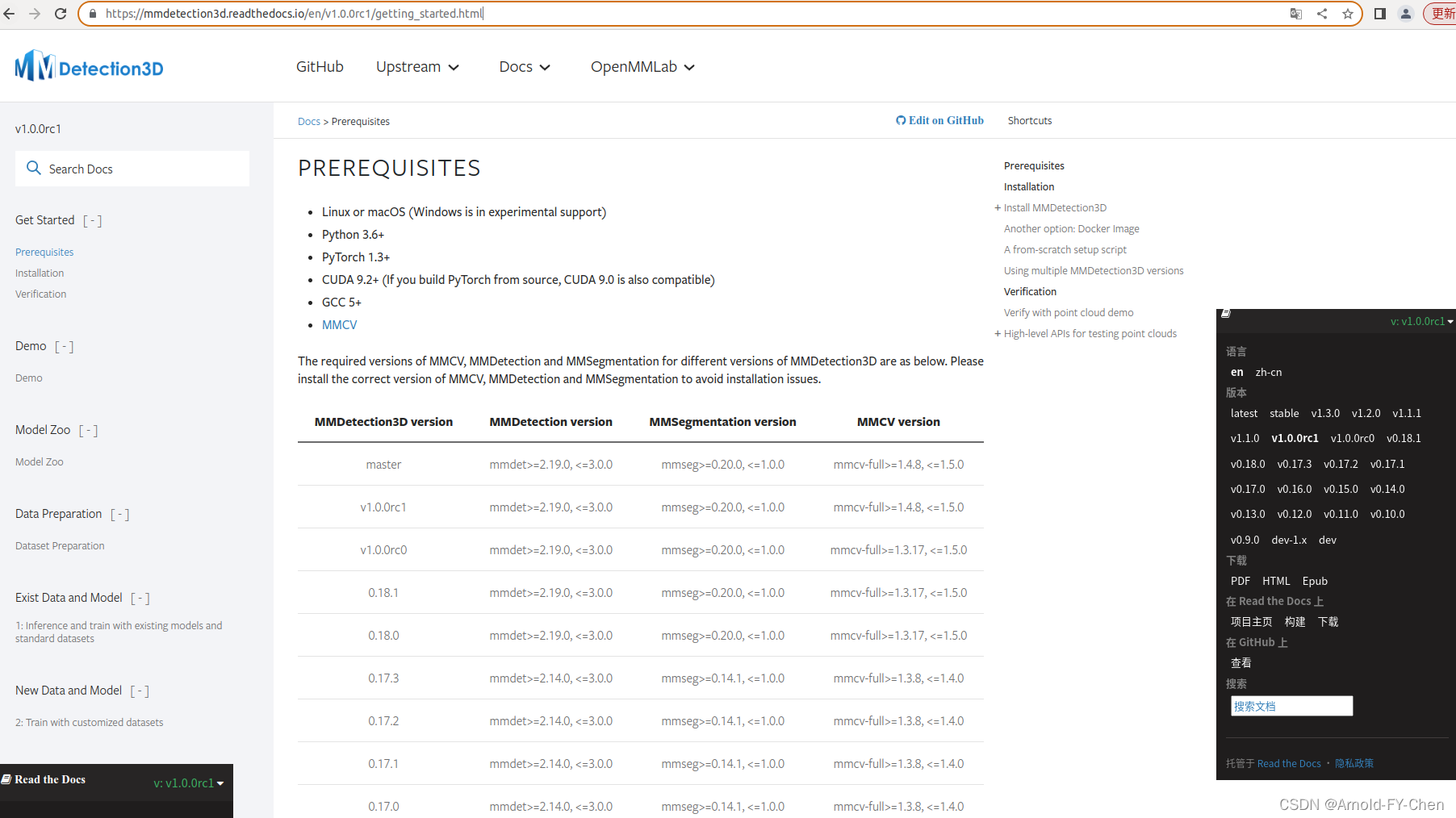Collapse the Get Started section
Screen dimensions: 1456x818
coord(93,220)
